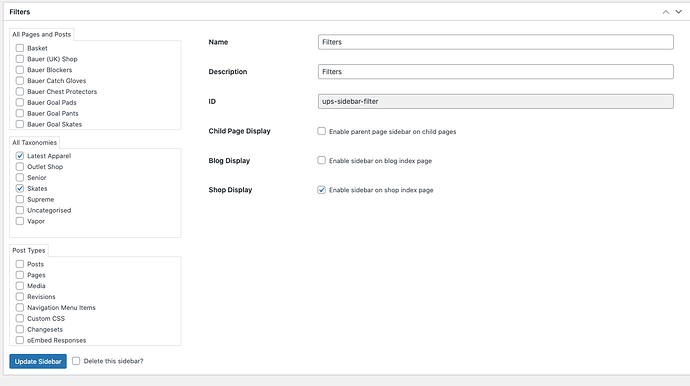Select the Bauer Goal Pads checkbox

click(x=20, y=103)
